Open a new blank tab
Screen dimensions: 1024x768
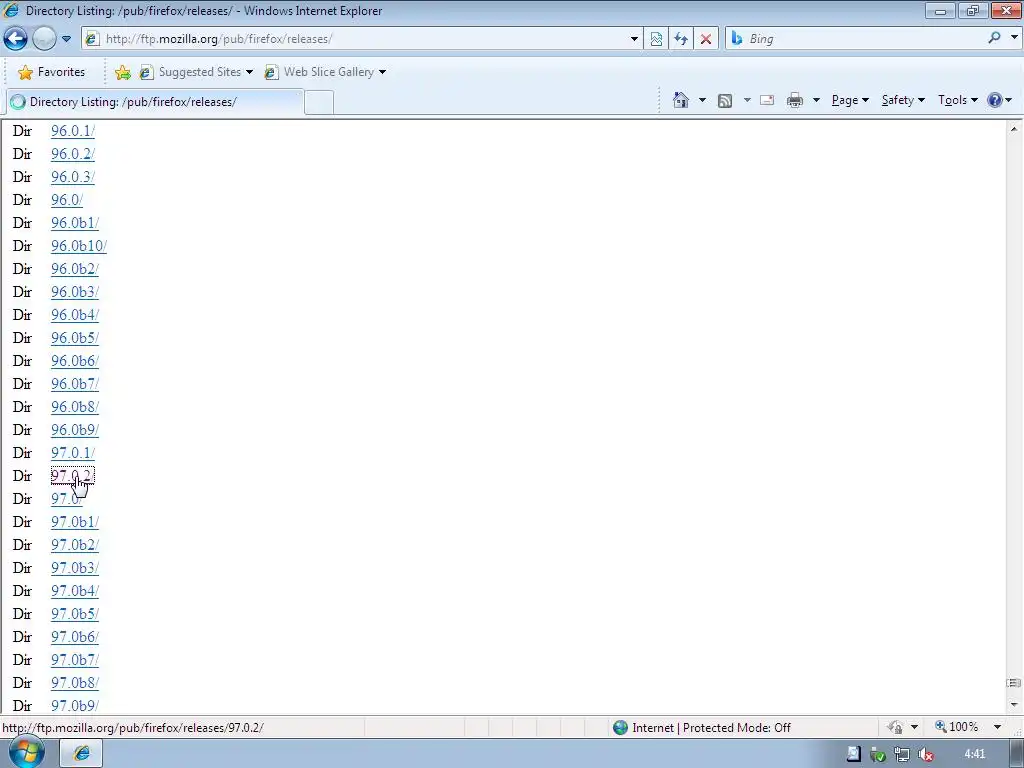point(319,102)
